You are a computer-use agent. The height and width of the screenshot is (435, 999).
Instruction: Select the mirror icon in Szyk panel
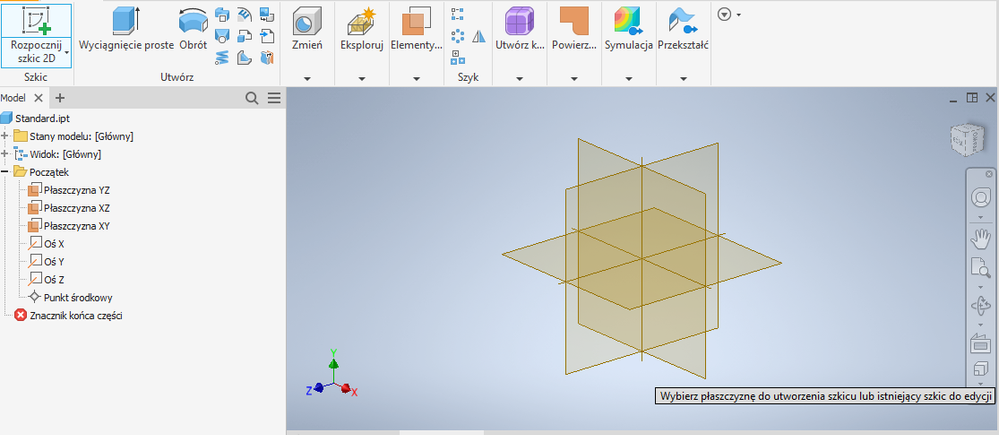coord(479,36)
